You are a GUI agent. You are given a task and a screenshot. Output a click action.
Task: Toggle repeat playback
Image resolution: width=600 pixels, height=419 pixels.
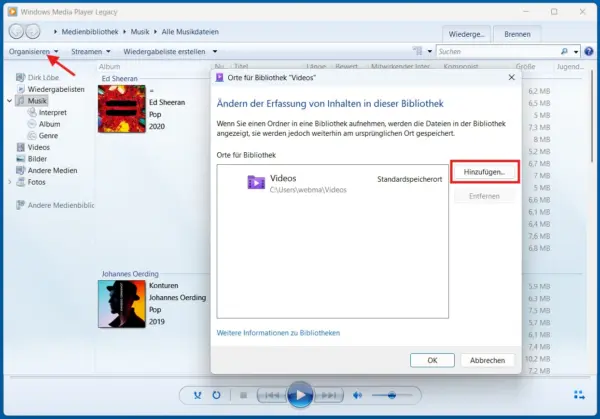tap(217, 395)
